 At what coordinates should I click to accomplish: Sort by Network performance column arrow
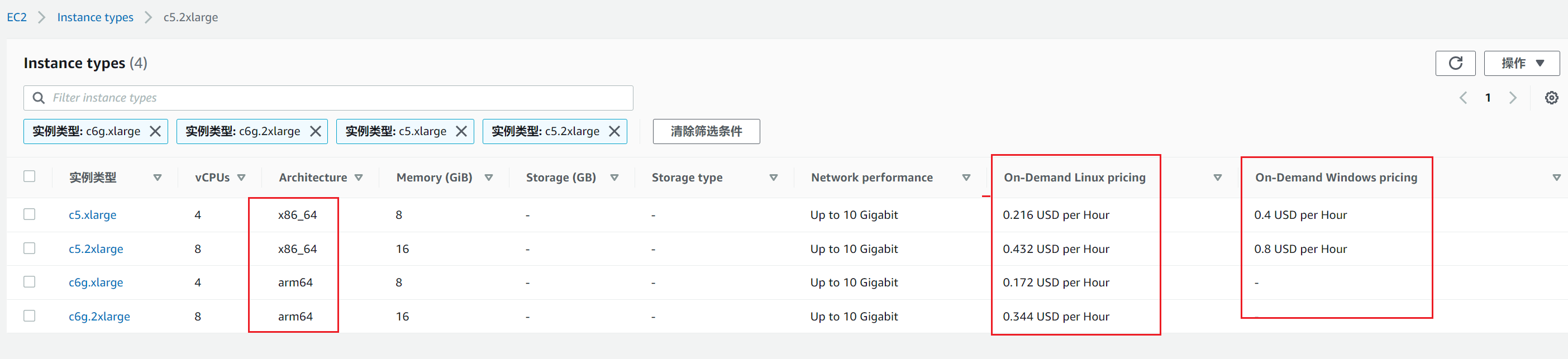(x=966, y=178)
